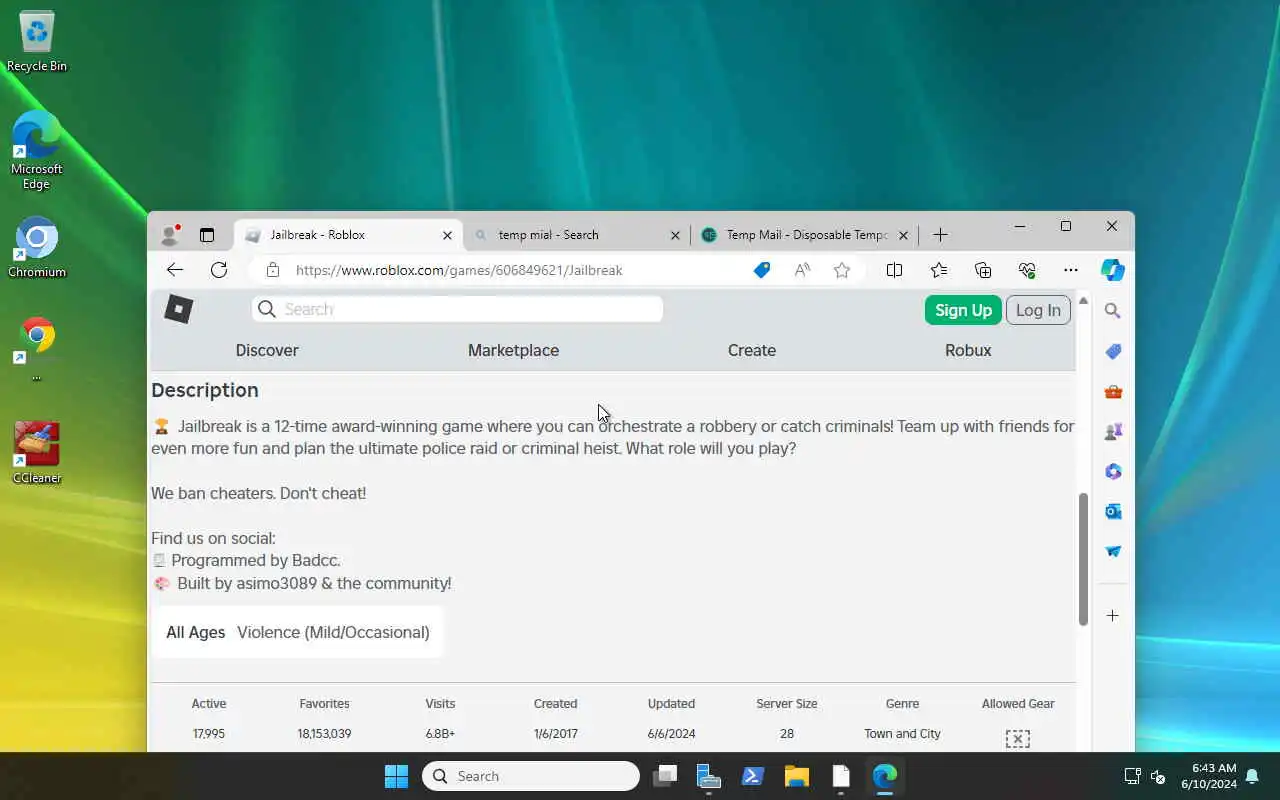
Task: Open the Robux navigation item
Action: coord(968,350)
